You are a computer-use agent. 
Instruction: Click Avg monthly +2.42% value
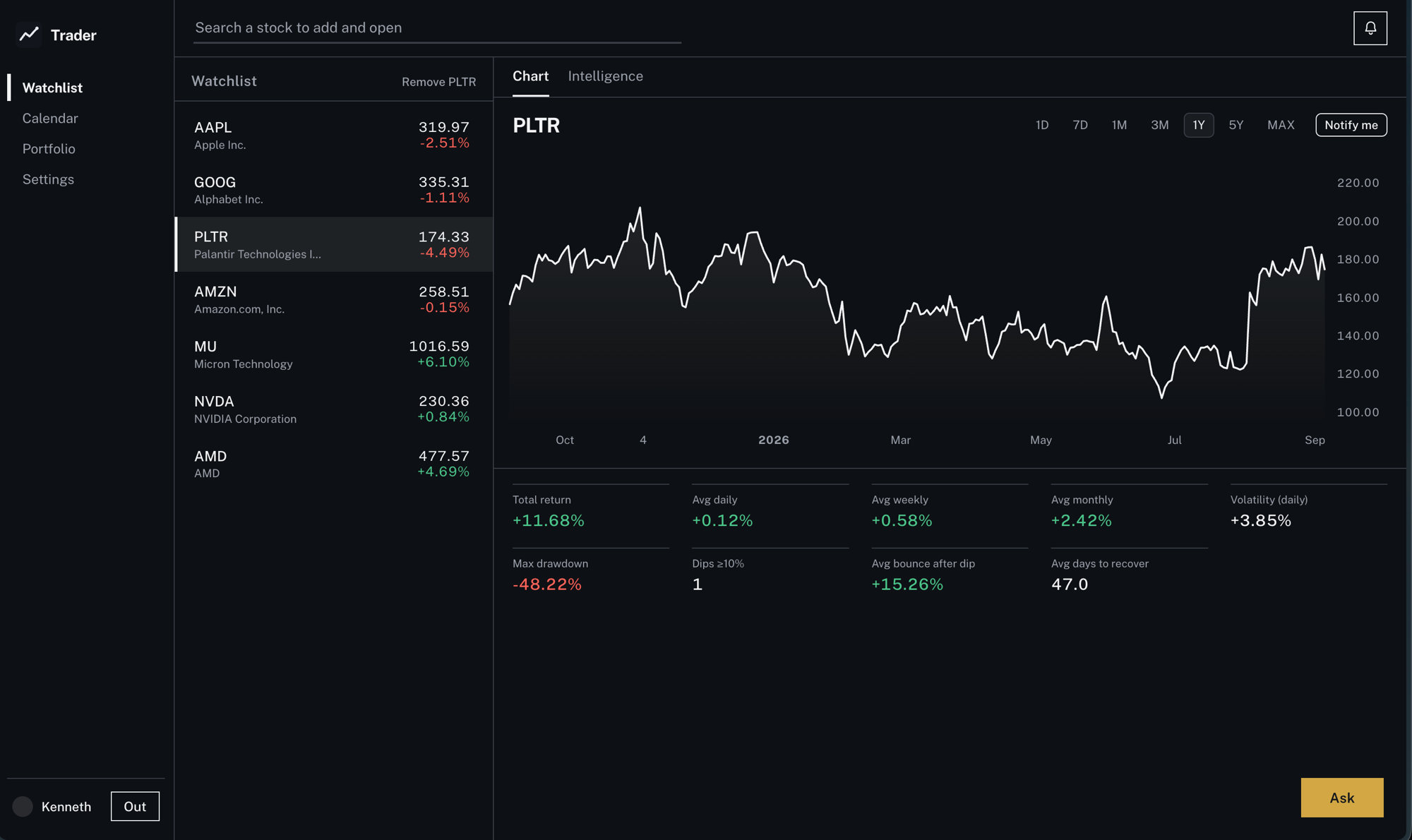point(1081,520)
